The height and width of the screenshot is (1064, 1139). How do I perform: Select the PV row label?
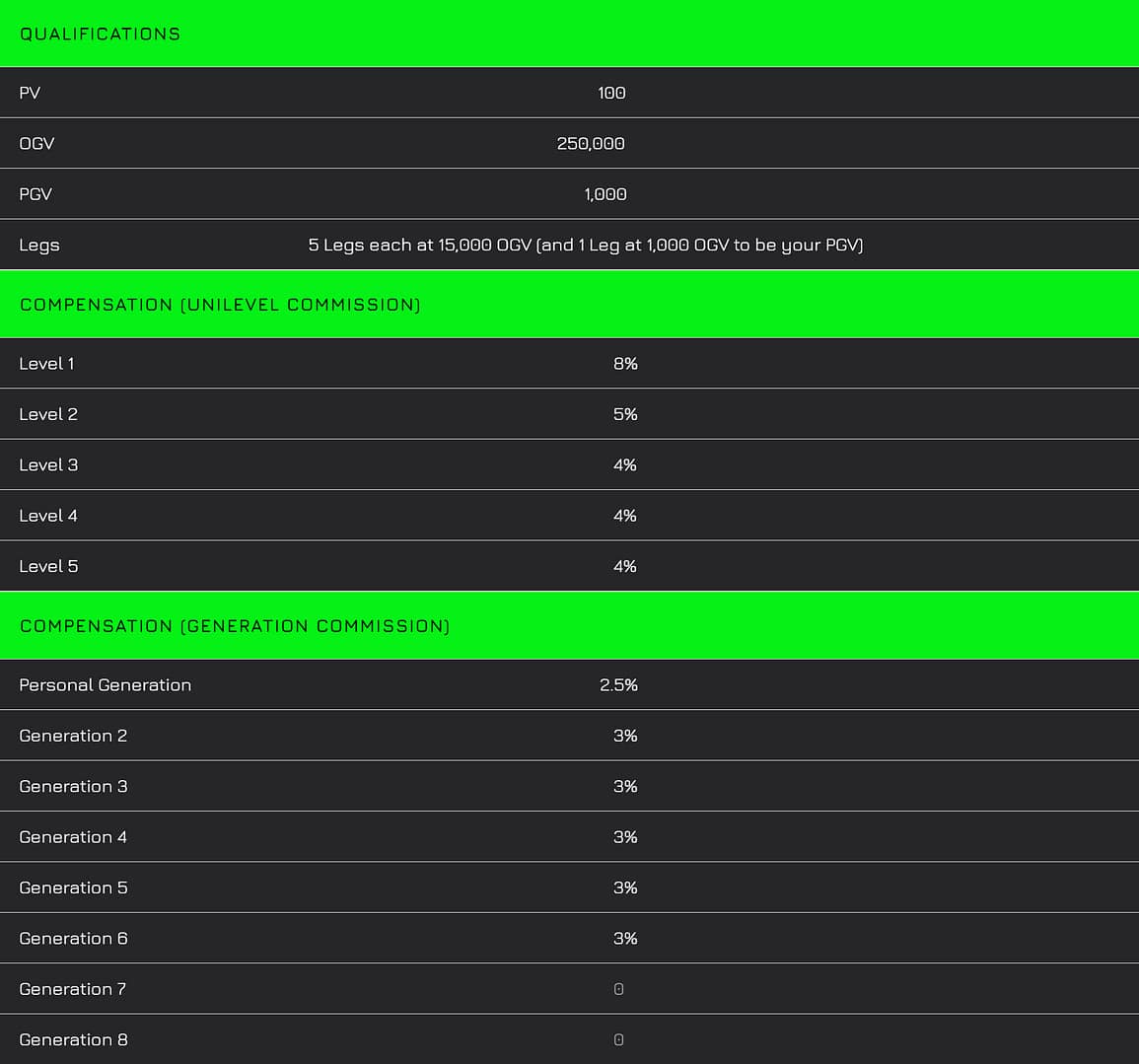coord(30,93)
